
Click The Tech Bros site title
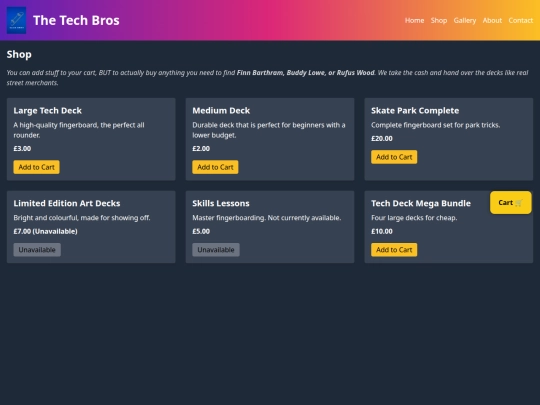click(76, 20)
